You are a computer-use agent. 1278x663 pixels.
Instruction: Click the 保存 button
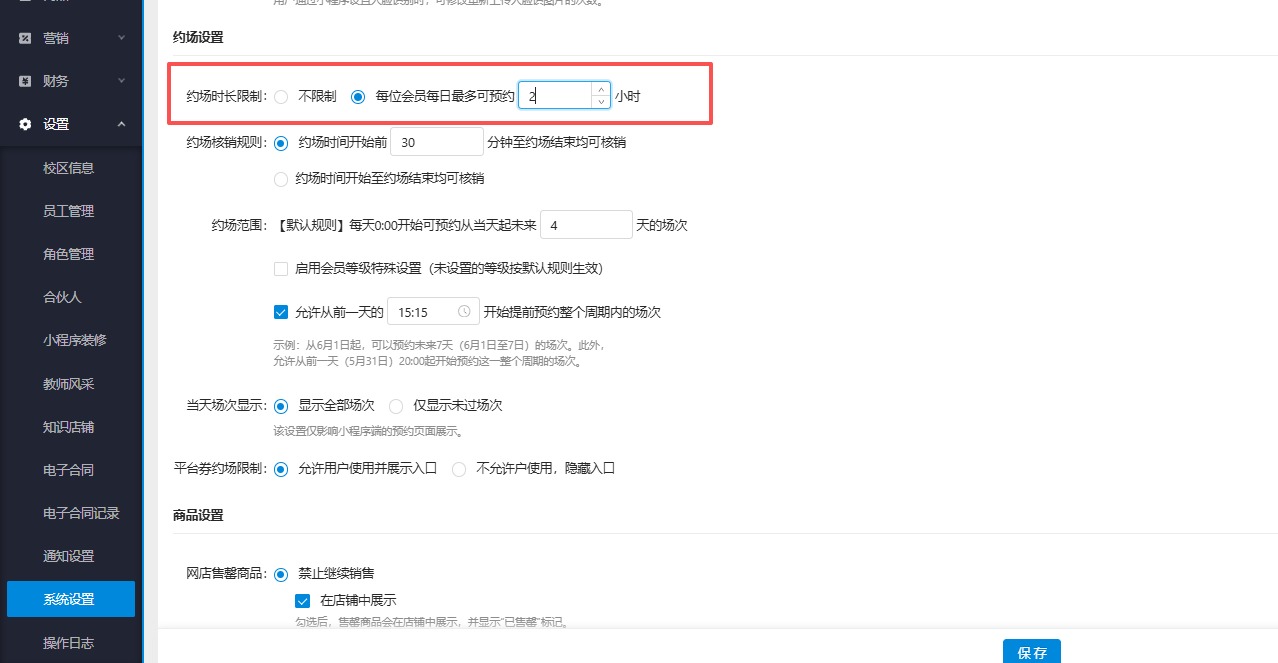tap(1031, 652)
